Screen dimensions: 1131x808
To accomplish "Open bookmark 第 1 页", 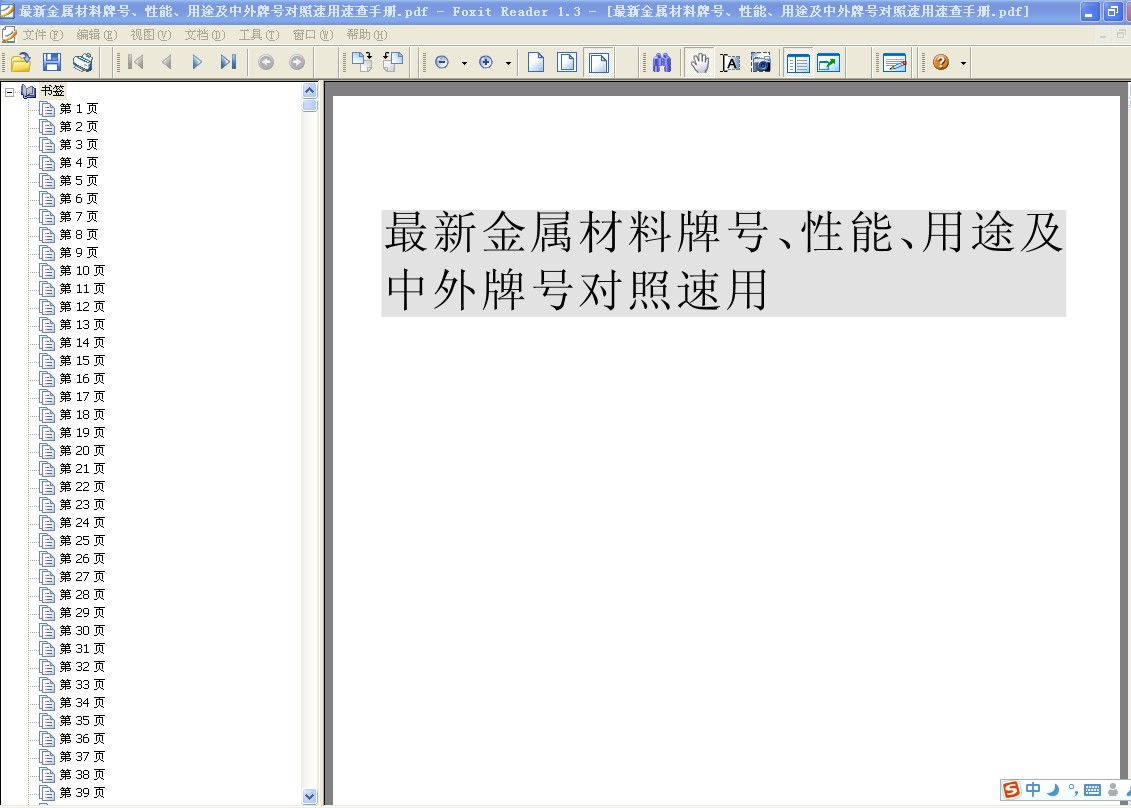I will coord(79,109).
